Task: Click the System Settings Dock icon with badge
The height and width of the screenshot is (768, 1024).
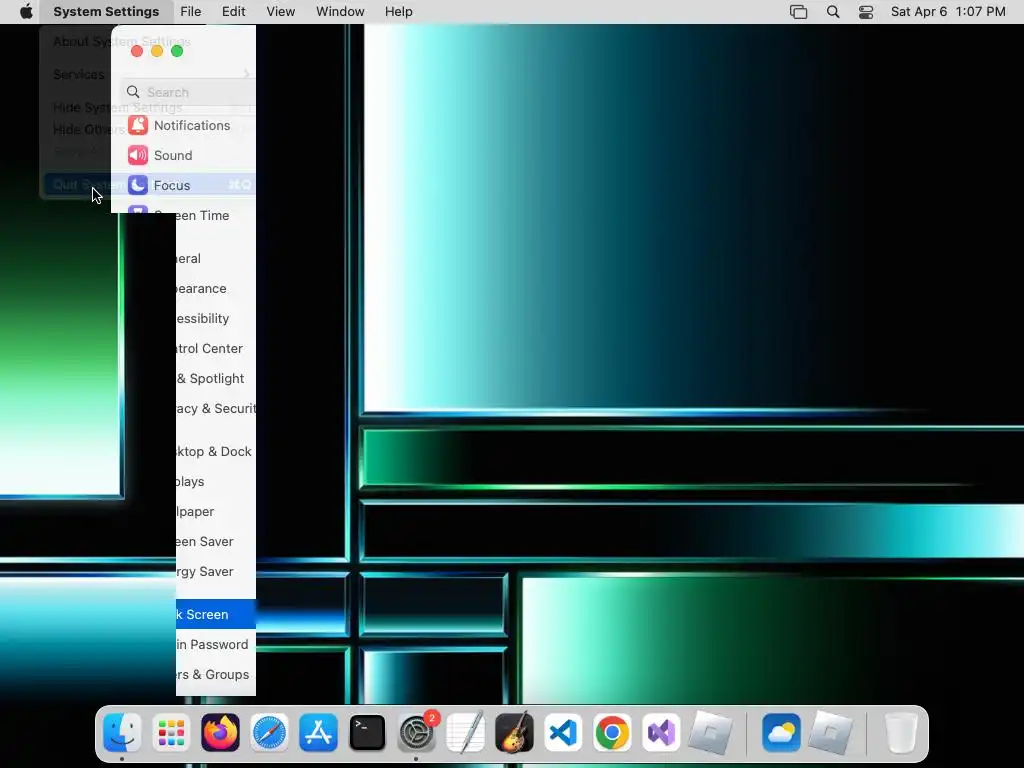Action: pyautogui.click(x=417, y=733)
